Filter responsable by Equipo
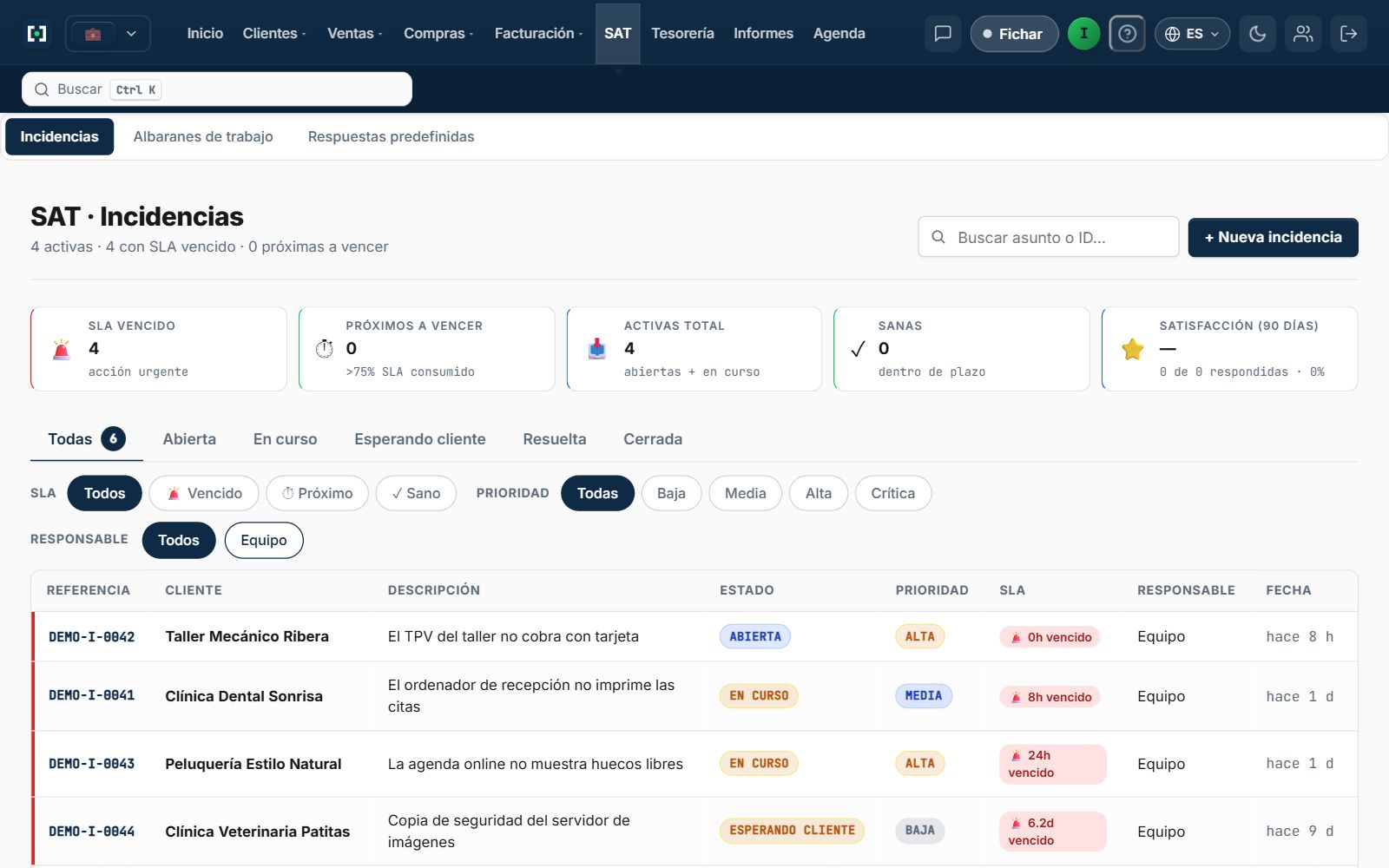Viewport: 1389px width, 868px height. tap(264, 540)
